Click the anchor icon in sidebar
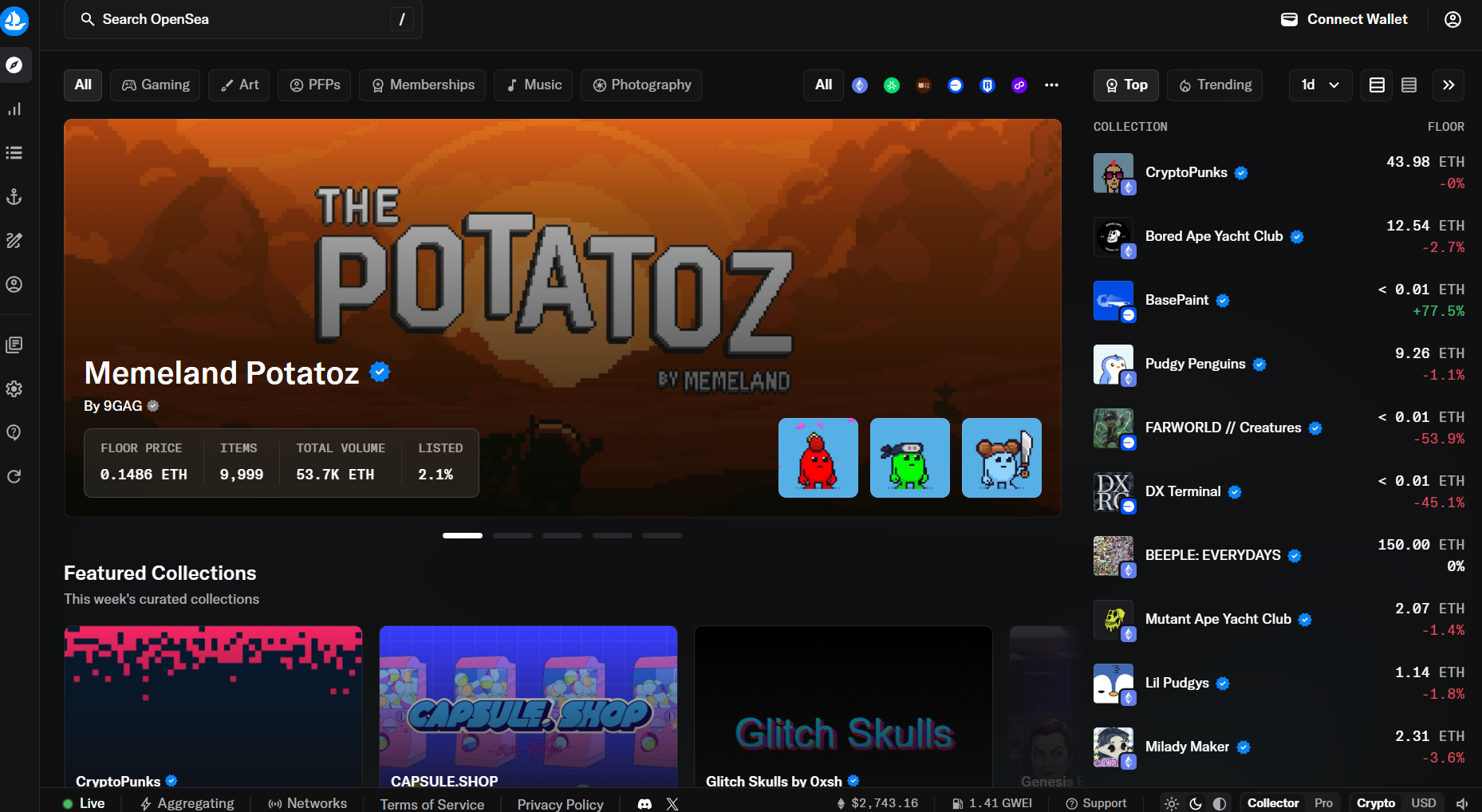Viewport: 1482px width, 812px height. 14,197
